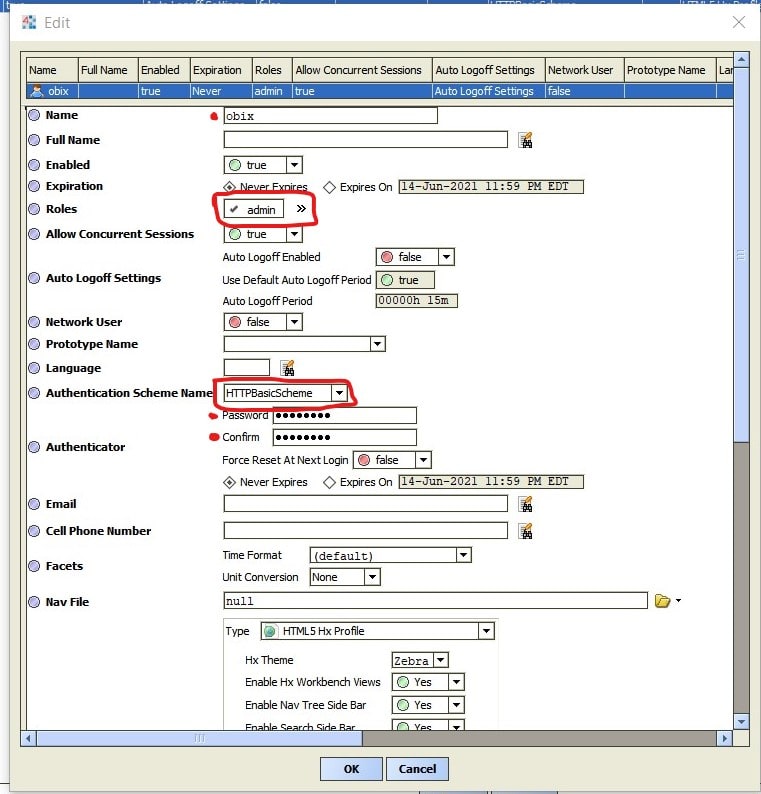Confirm changes with the OK button
The width and height of the screenshot is (761, 794).
pyautogui.click(x=351, y=769)
